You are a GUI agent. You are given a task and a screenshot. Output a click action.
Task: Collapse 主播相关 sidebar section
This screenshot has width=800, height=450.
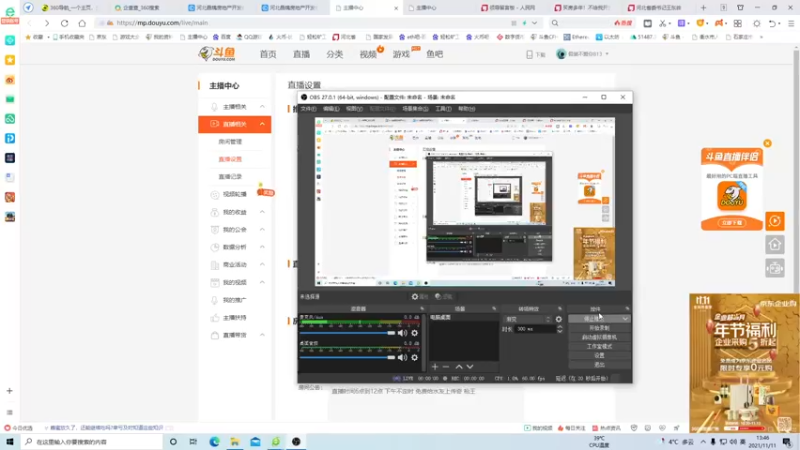[262, 107]
